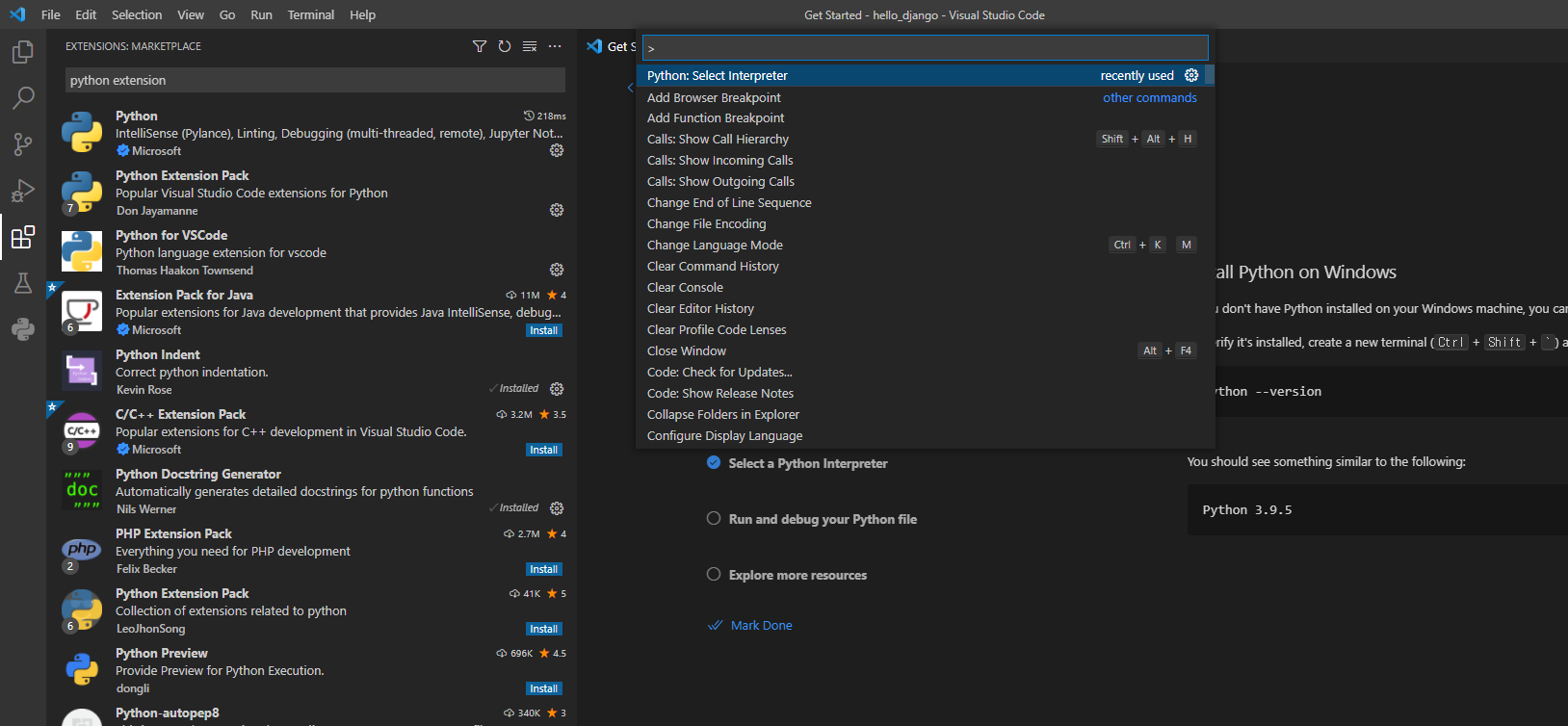Open the Run menu
The height and width of the screenshot is (726, 1568).
pos(261,14)
